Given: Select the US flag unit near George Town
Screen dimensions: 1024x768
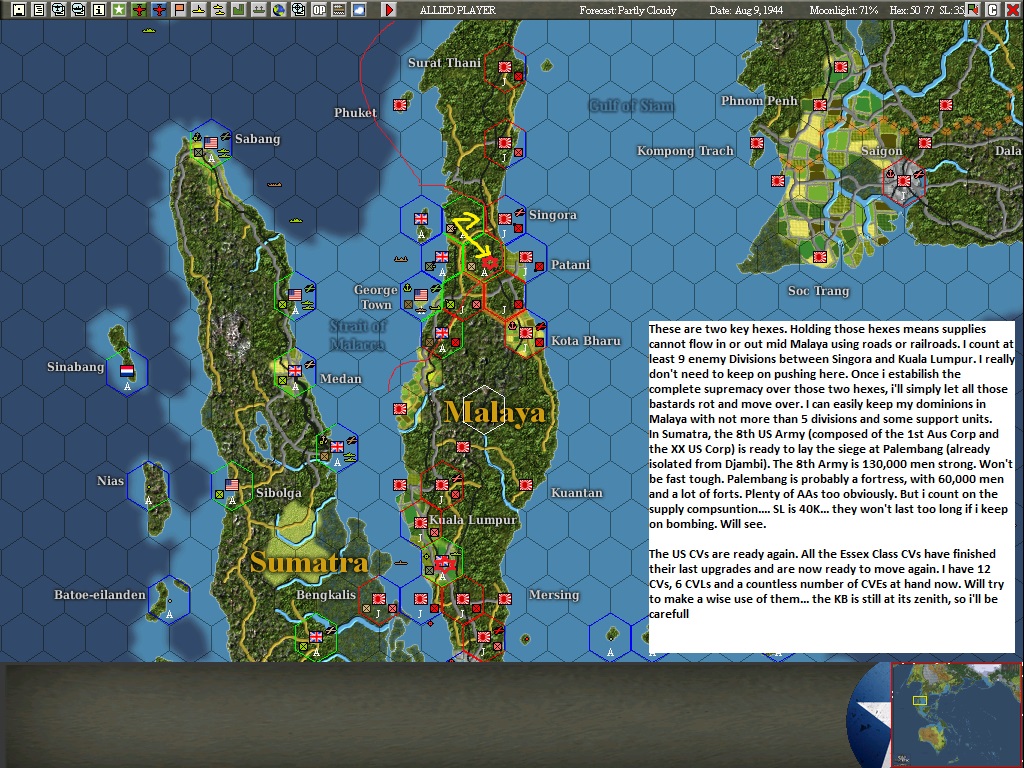Looking at the screenshot, I should tap(421, 295).
